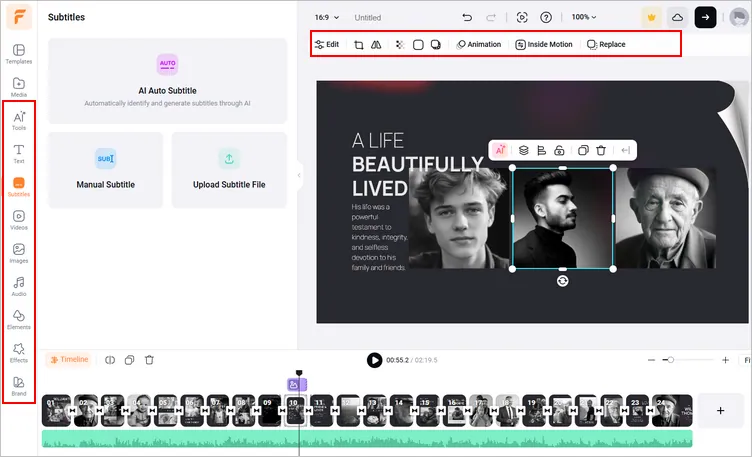Click the purple element marker above timeline
The width and height of the screenshot is (752, 457).
[297, 385]
